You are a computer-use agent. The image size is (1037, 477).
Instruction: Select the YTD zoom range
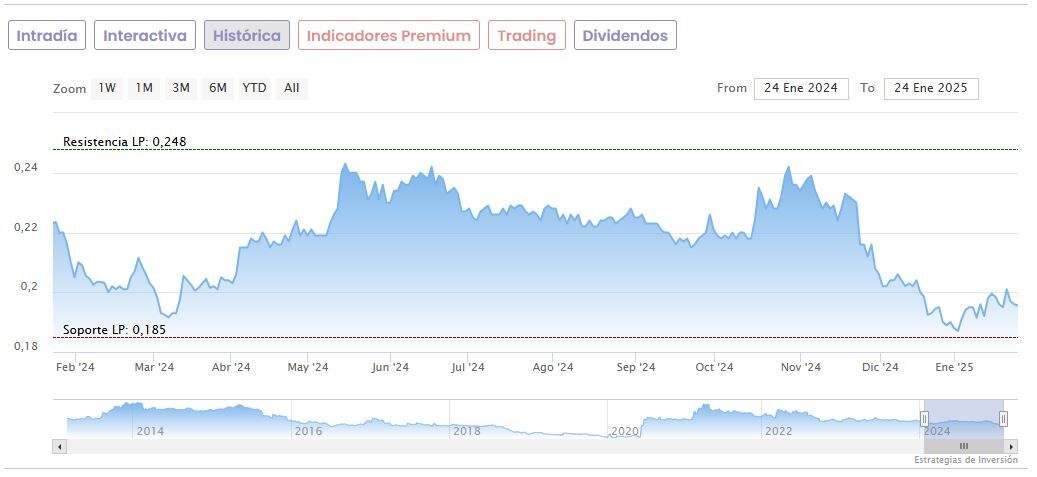pos(255,88)
